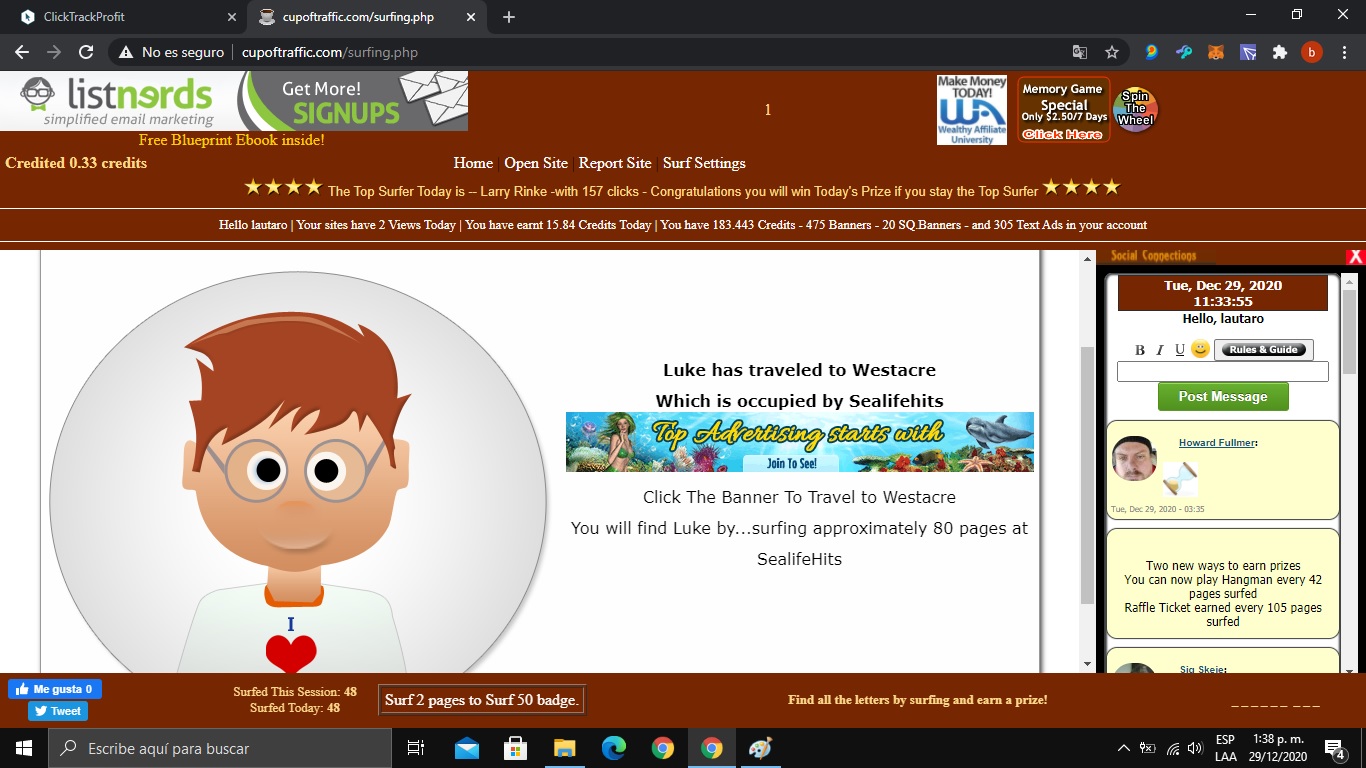
Task: Reload the cupoftraffic surfing page
Action: click(86, 52)
